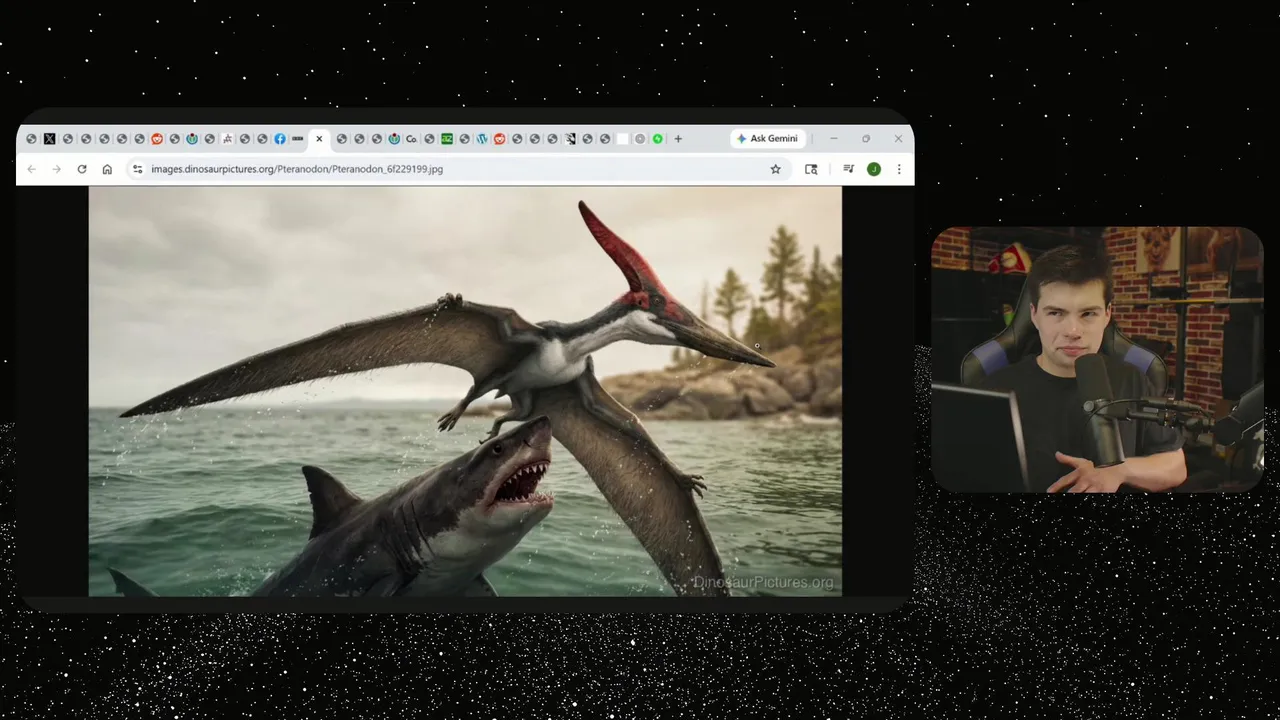Open a new tab with the plus button
Screen dimensions: 1280x720
click(678, 139)
